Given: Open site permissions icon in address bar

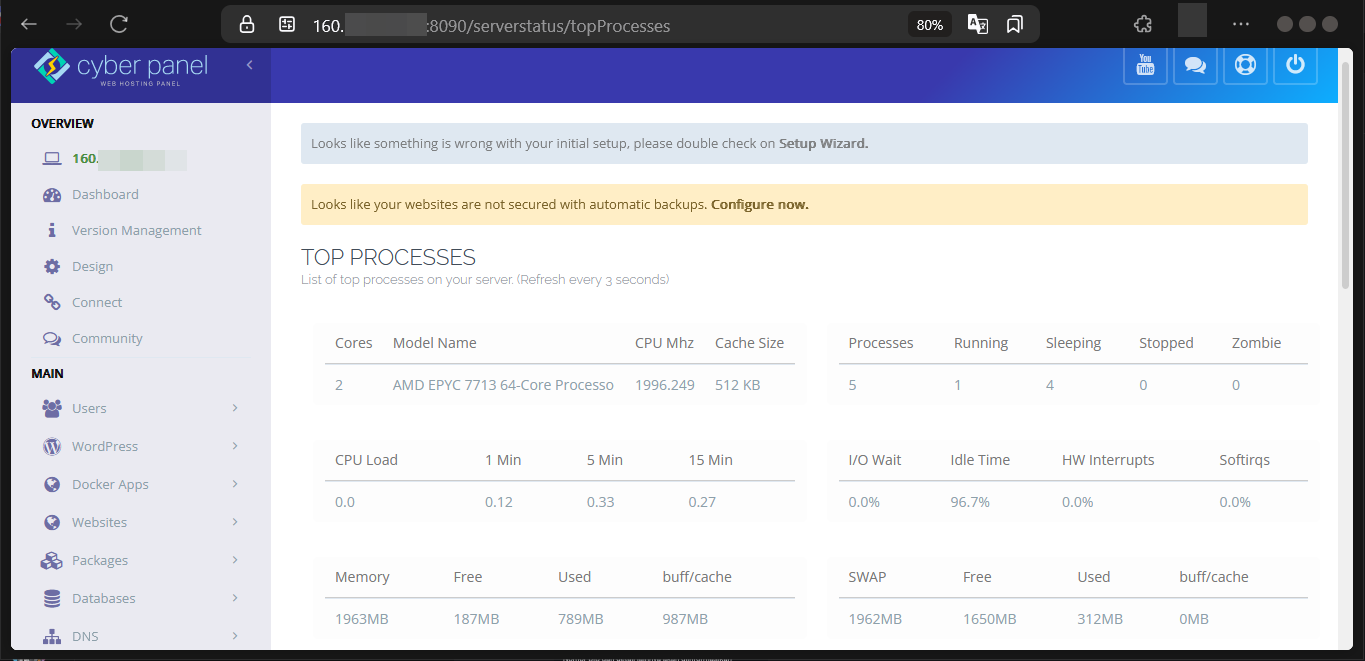Looking at the screenshot, I should click(287, 25).
